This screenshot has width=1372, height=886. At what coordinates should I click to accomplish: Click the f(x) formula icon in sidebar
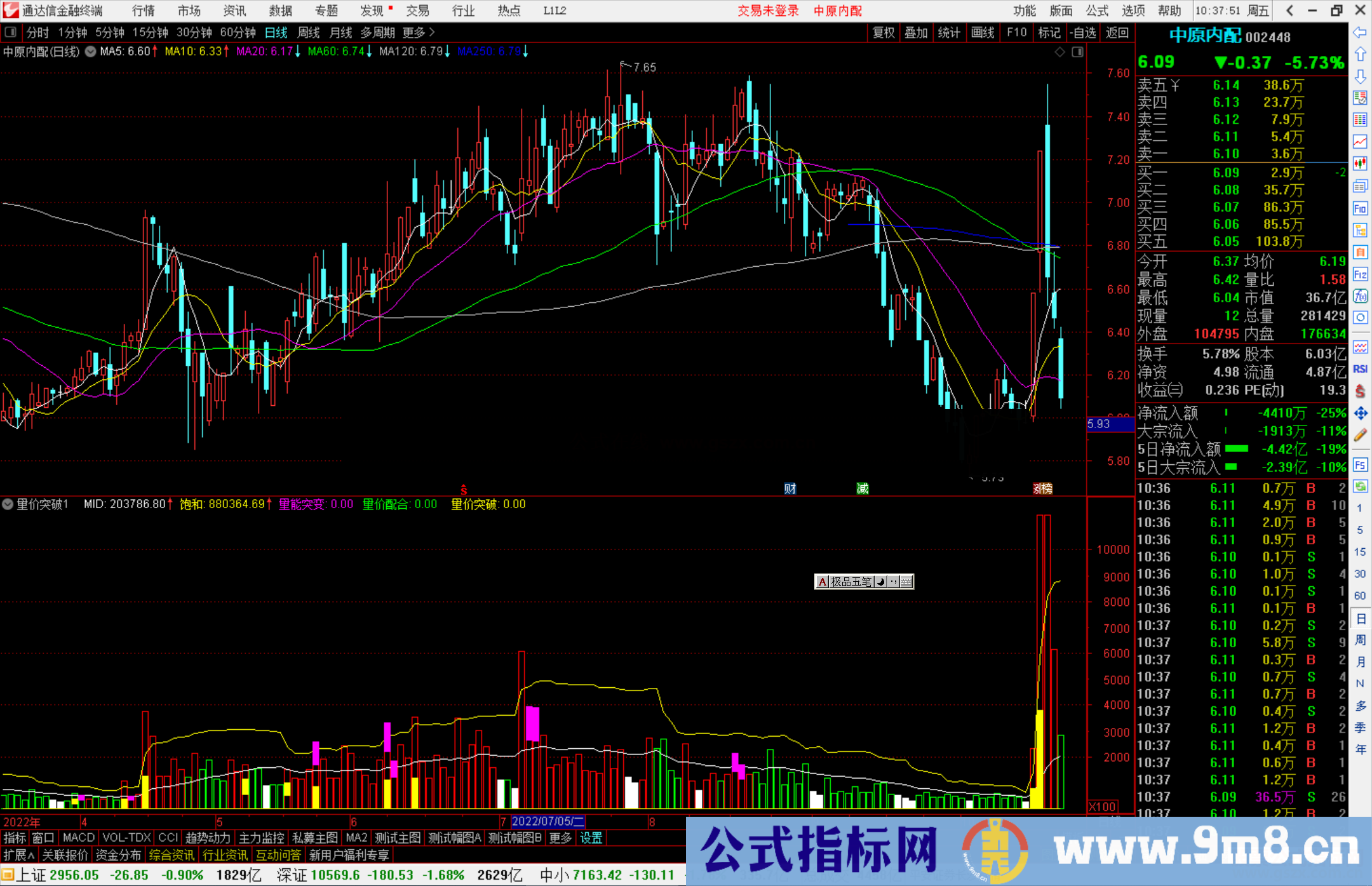1360,296
